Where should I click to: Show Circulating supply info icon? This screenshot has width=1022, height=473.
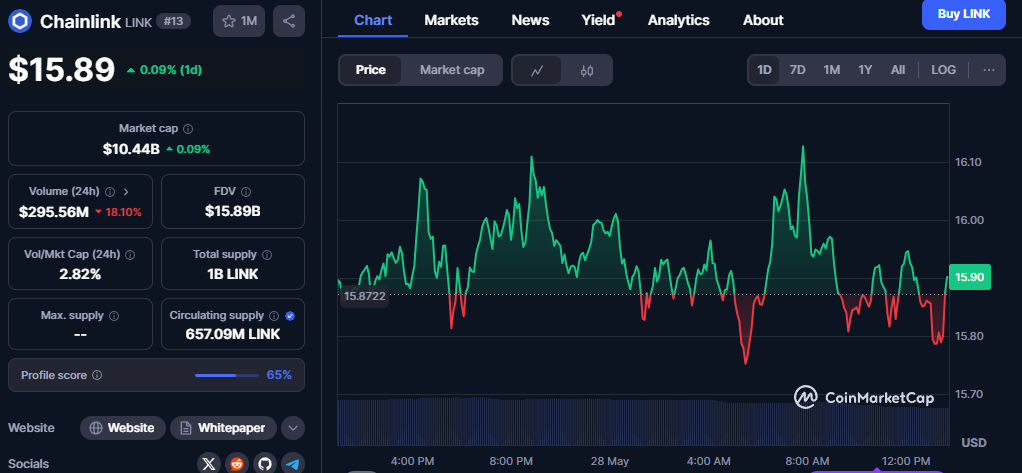274,316
